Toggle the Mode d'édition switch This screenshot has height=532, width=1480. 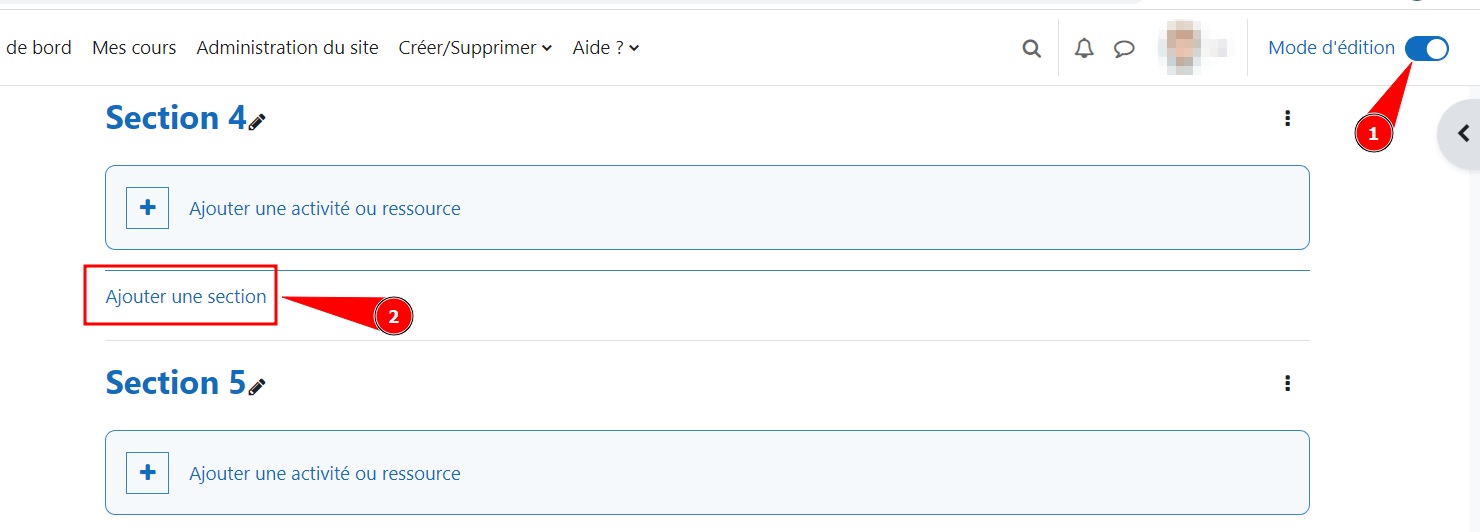pyautogui.click(x=1426, y=48)
